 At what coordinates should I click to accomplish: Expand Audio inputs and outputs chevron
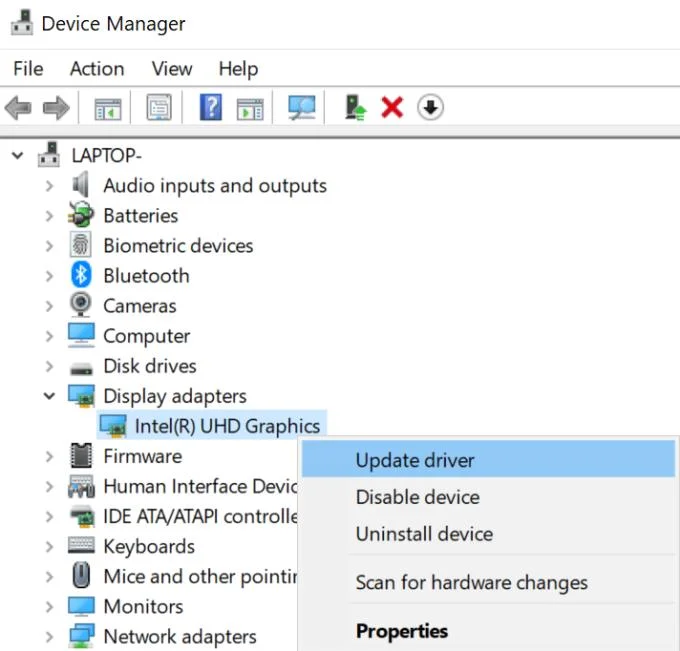tap(49, 186)
